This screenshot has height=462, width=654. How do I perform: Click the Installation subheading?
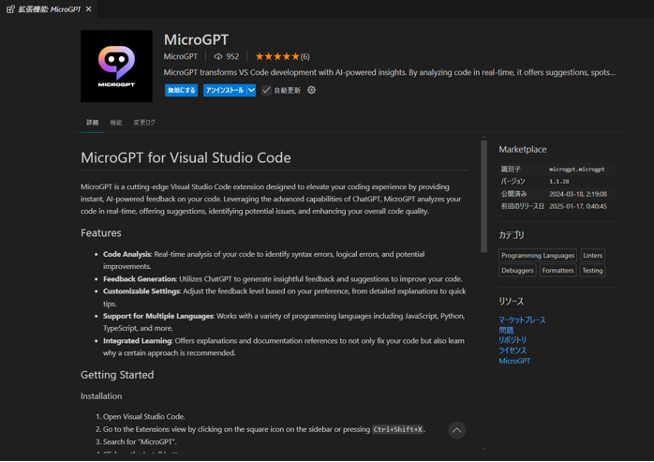pos(101,396)
